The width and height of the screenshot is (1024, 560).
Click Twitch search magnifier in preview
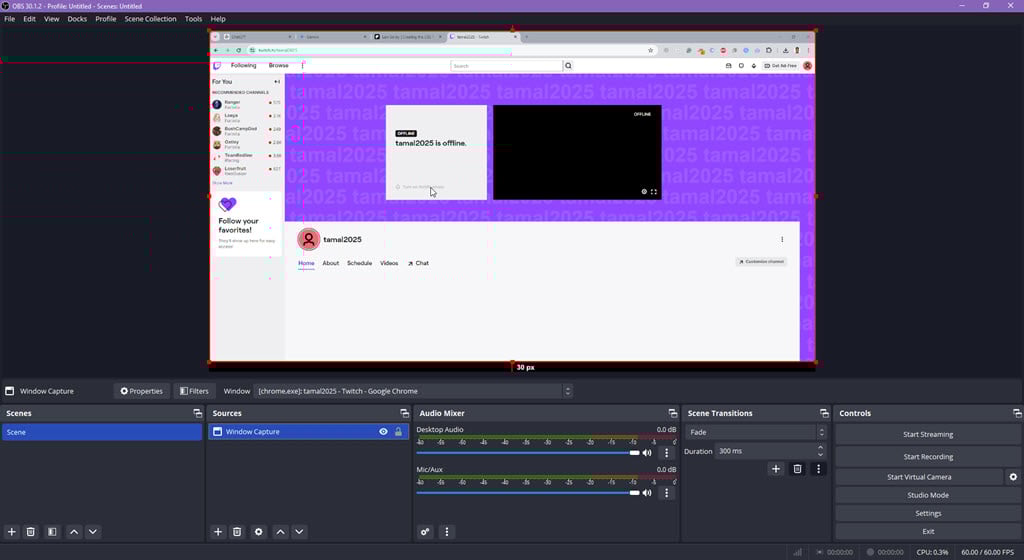click(x=568, y=66)
